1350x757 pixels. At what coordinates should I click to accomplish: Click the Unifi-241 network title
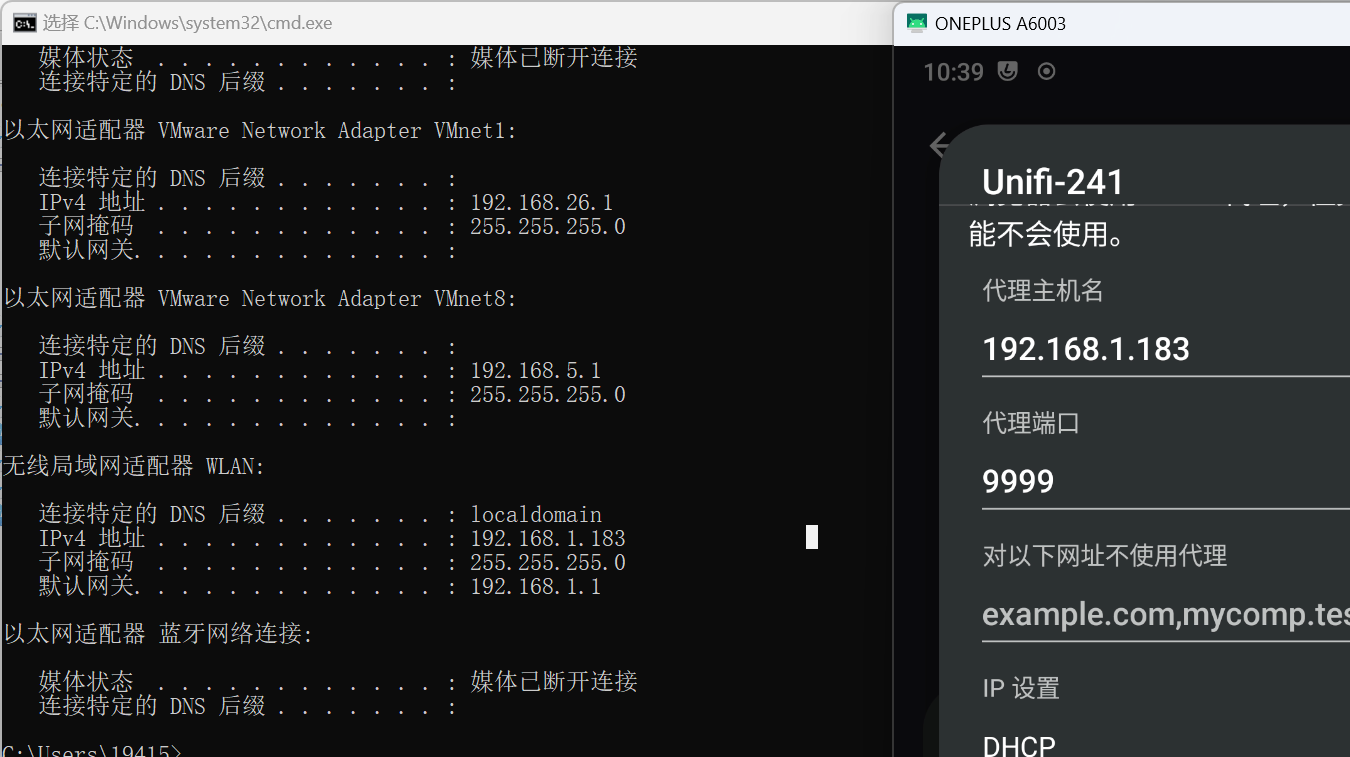[1053, 182]
